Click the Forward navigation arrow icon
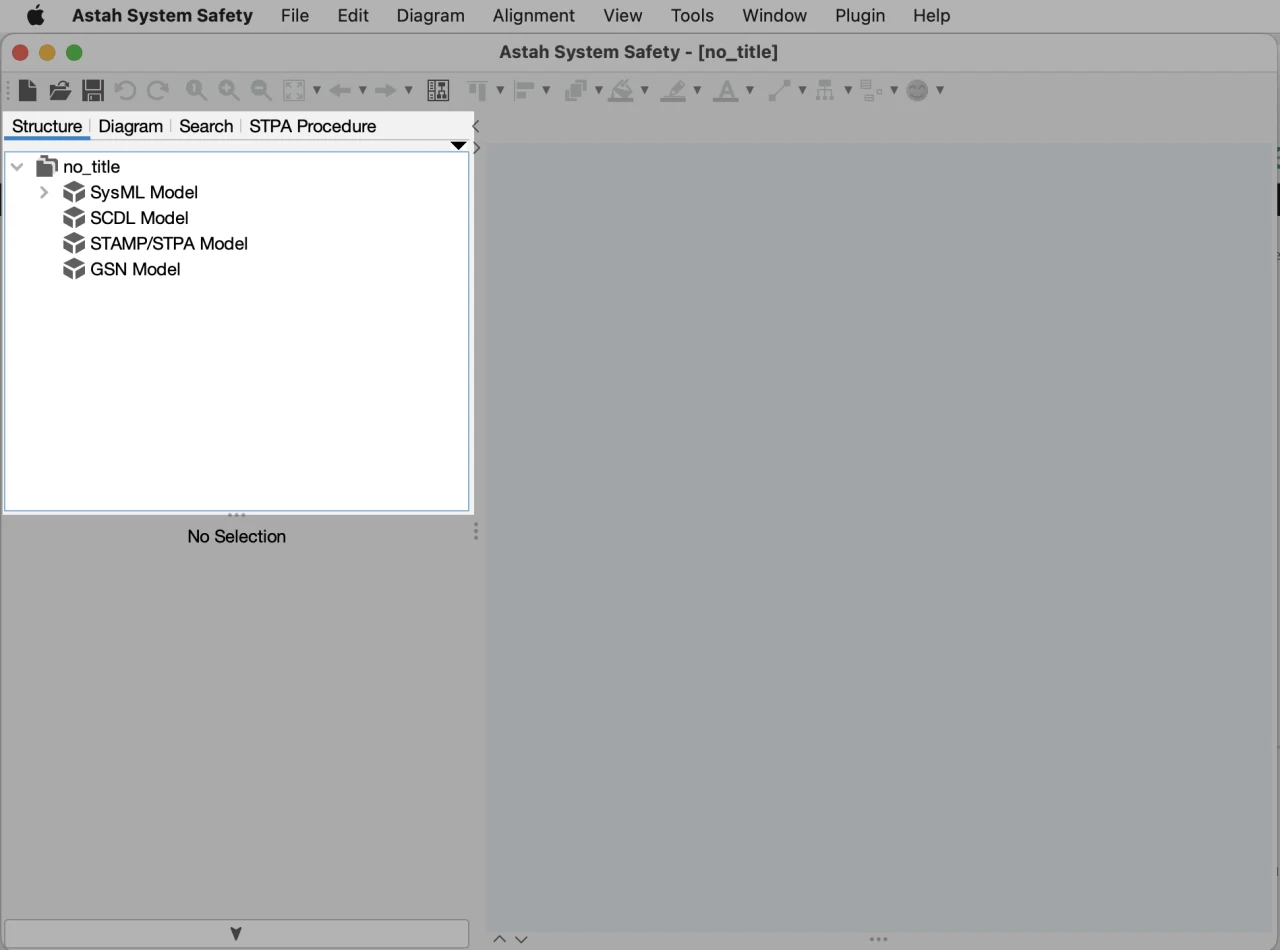Screen dimensions: 1280x950 (386, 91)
